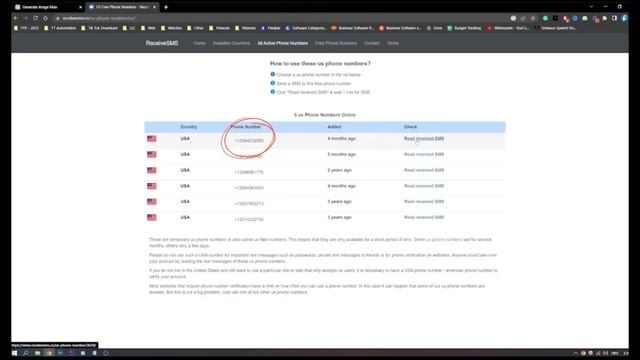Click the flag icon in the 5 months ago row
Viewport: 640px width, 360px height.
151,154
